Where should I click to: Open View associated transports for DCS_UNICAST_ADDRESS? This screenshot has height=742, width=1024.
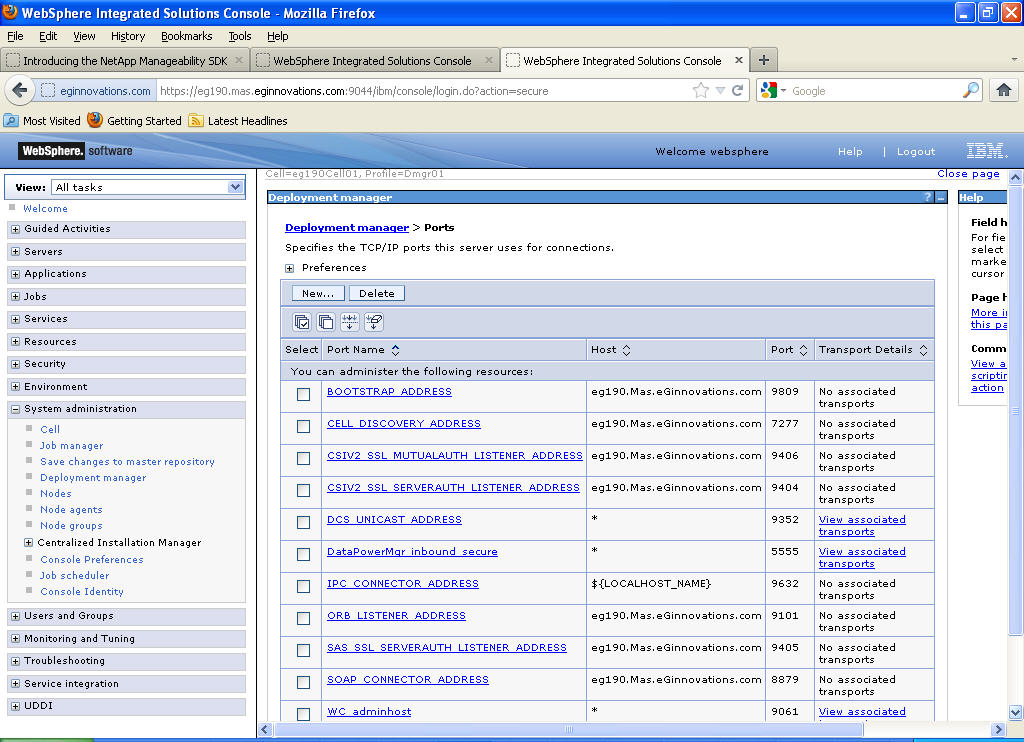point(862,525)
